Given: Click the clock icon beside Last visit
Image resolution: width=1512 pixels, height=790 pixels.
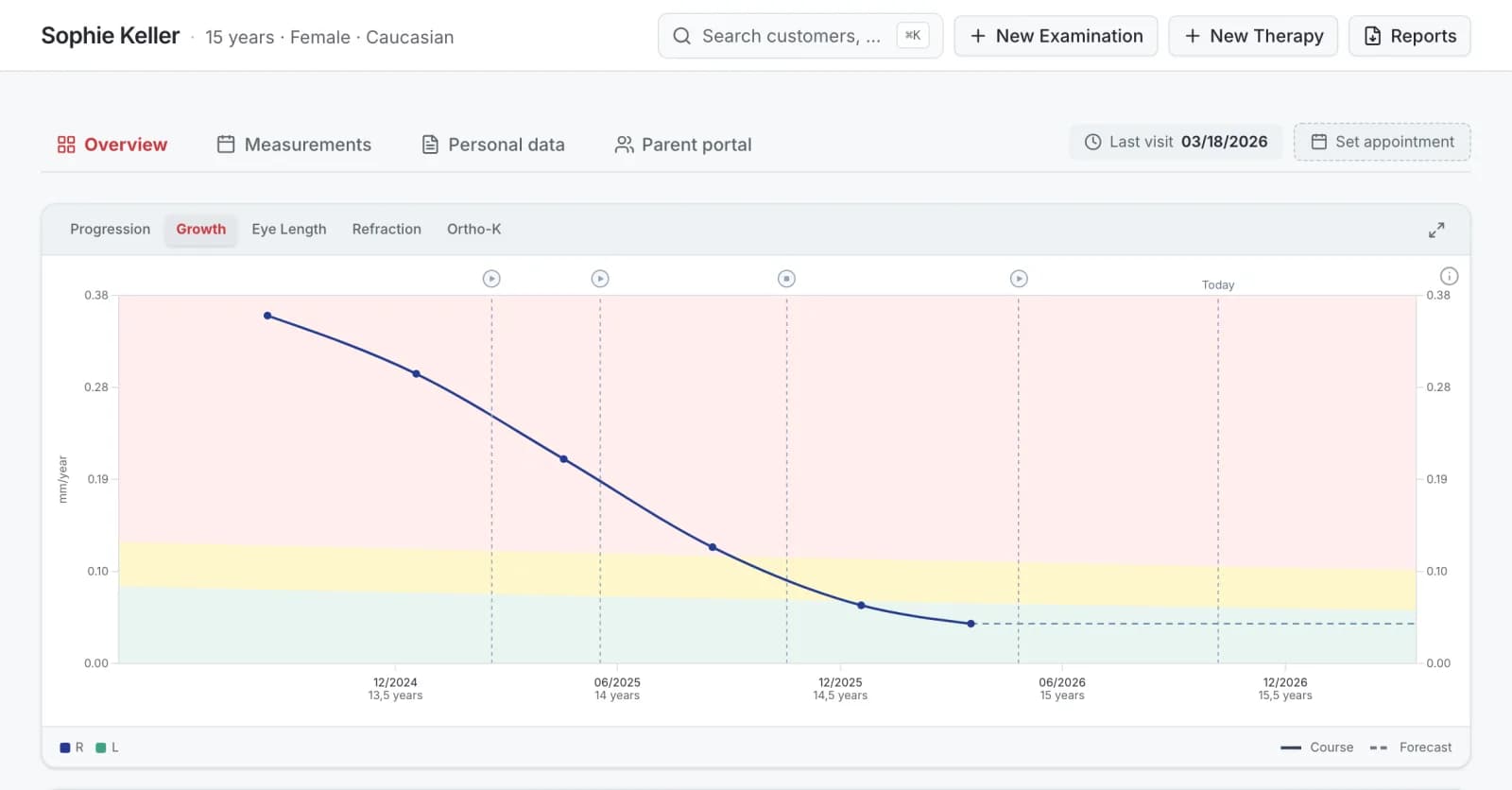Looking at the screenshot, I should coord(1092,142).
